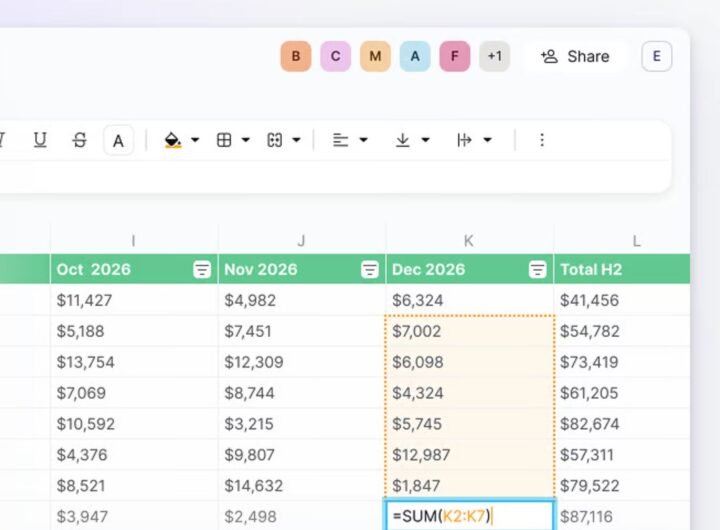Toggle strikethrough formatting

[80, 140]
